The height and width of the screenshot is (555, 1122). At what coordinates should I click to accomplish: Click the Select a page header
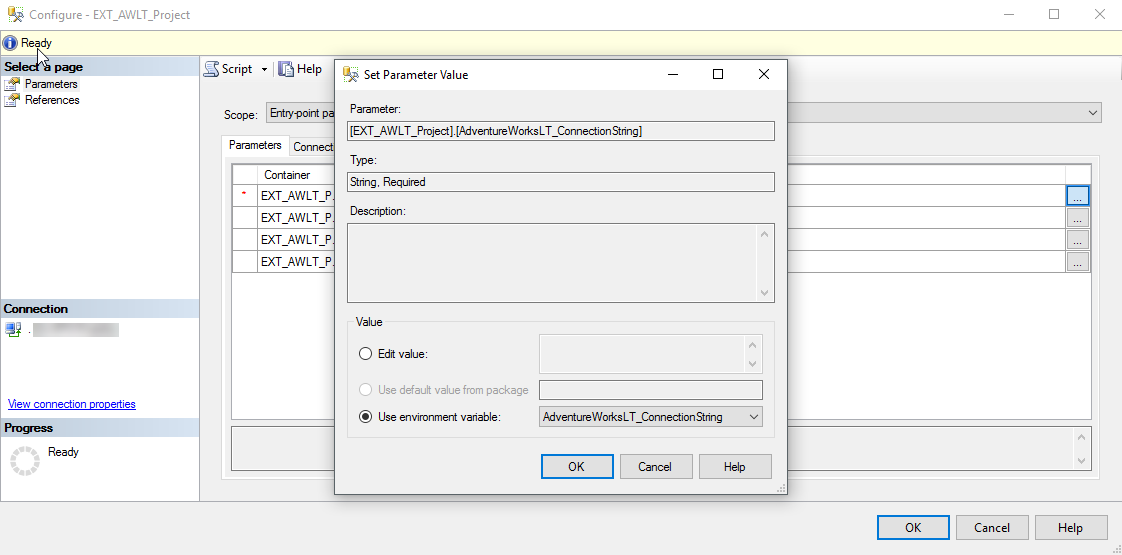coord(100,67)
